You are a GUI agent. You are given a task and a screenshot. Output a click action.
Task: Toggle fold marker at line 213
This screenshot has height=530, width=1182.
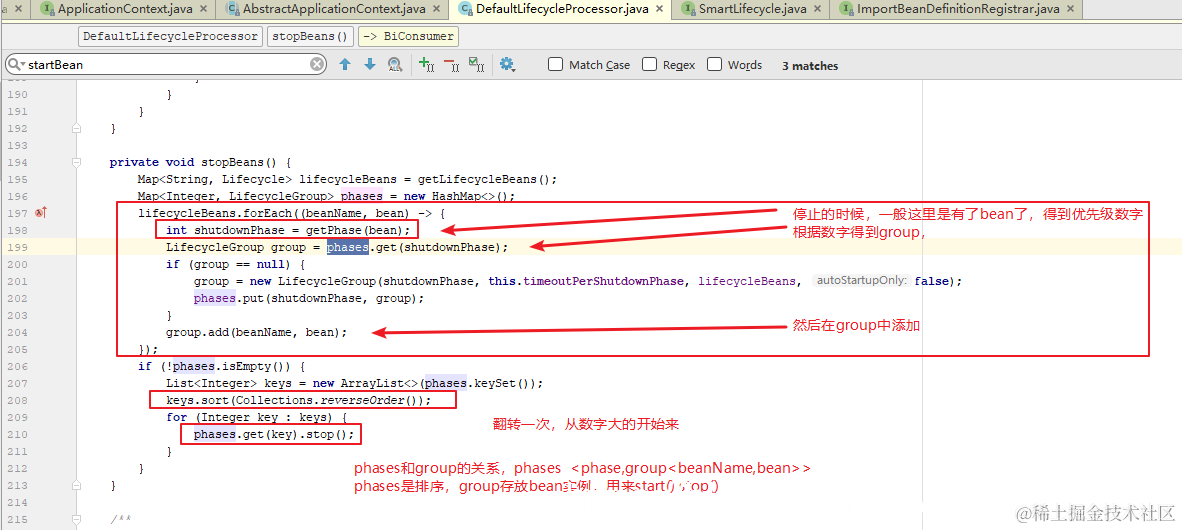[76, 486]
